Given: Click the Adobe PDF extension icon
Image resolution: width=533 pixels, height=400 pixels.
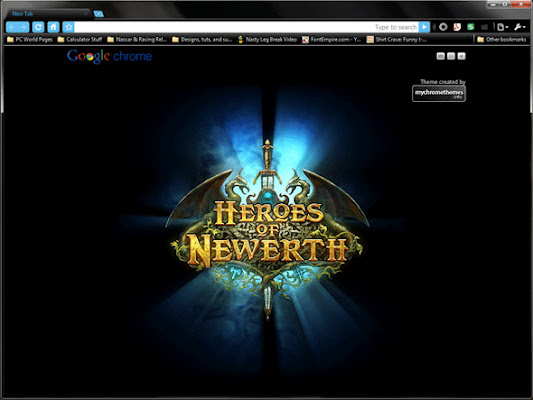Looking at the screenshot, I should coord(457,27).
